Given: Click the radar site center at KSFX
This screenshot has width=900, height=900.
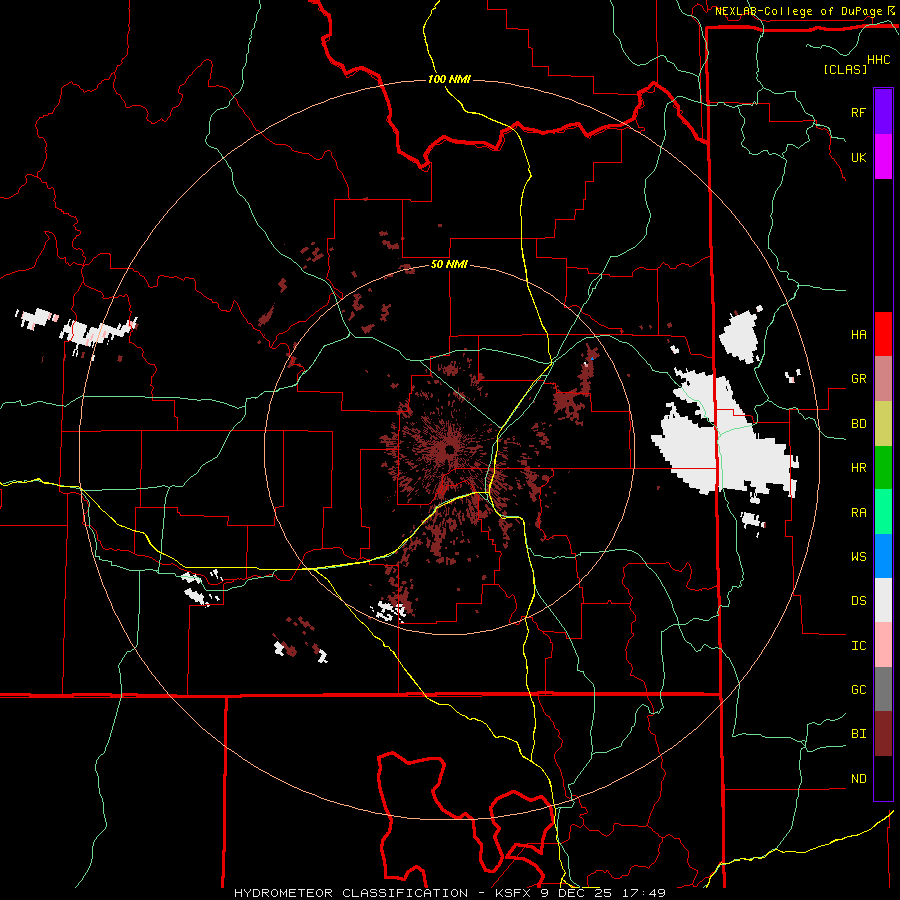Looking at the screenshot, I should (x=449, y=449).
